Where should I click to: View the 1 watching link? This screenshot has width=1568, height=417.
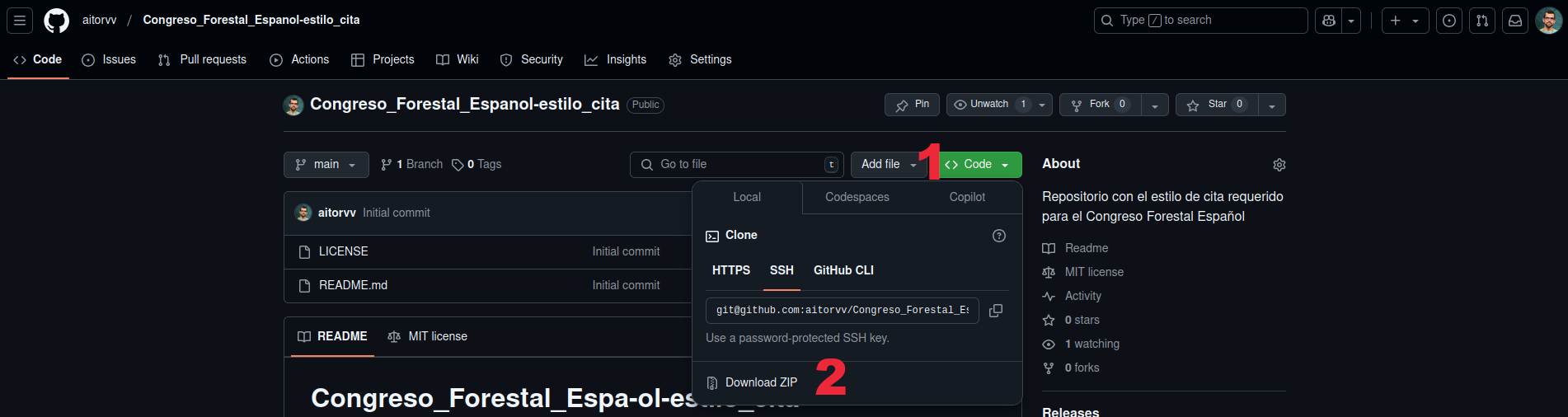(1082, 344)
